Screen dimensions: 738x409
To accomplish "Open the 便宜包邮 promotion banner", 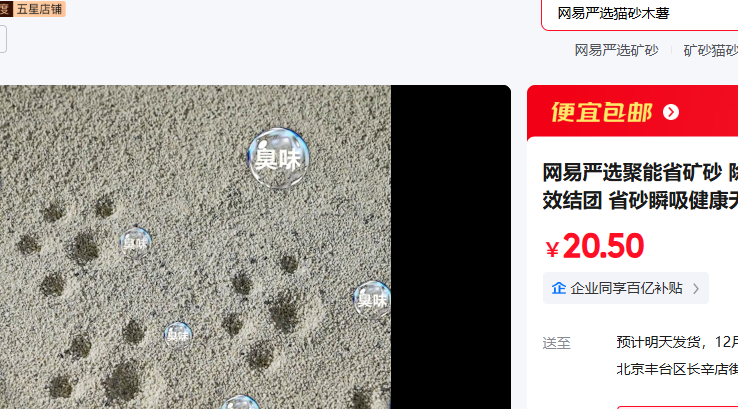I will tap(633, 112).
